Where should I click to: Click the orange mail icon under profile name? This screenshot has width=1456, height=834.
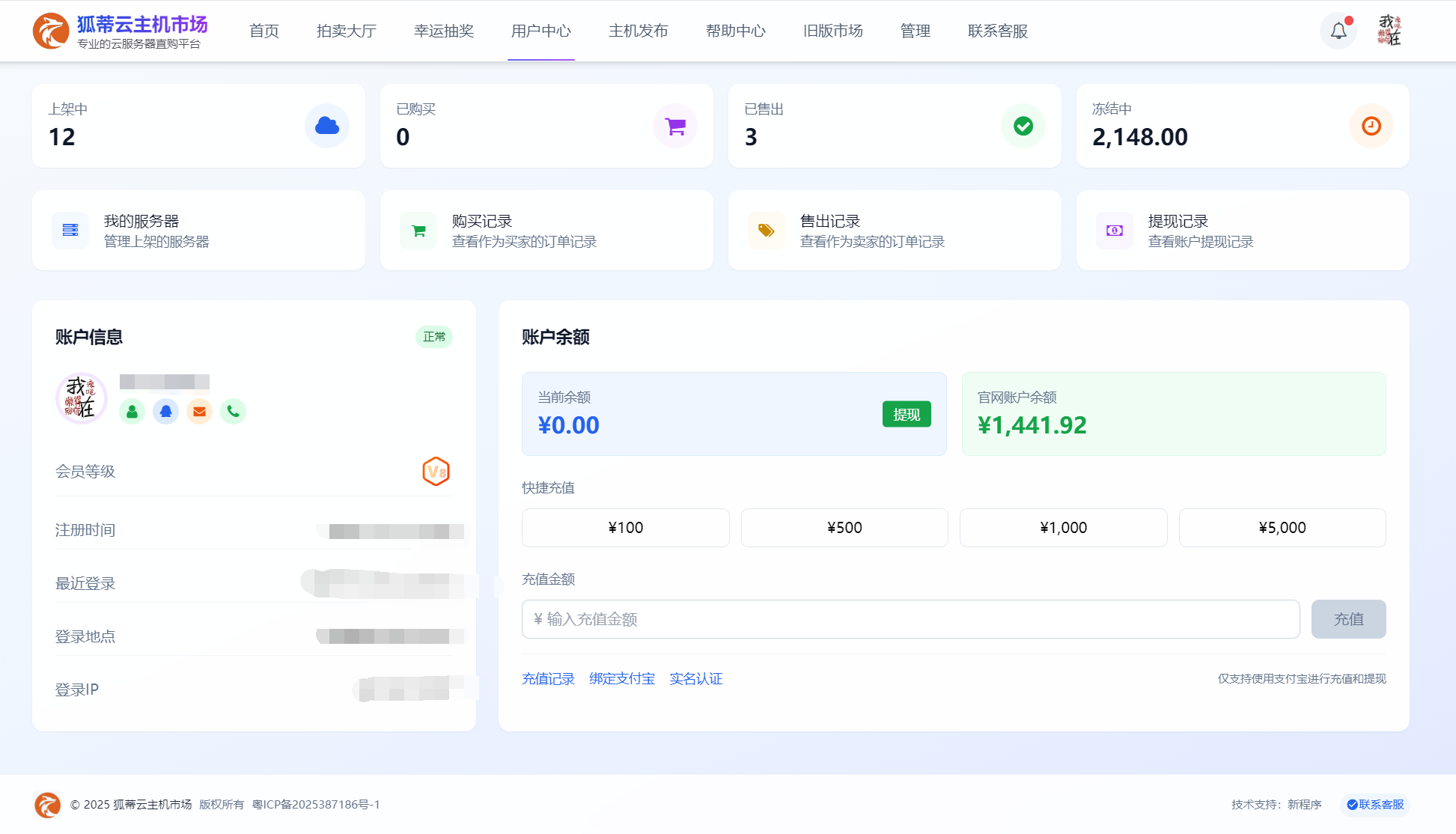(x=199, y=411)
